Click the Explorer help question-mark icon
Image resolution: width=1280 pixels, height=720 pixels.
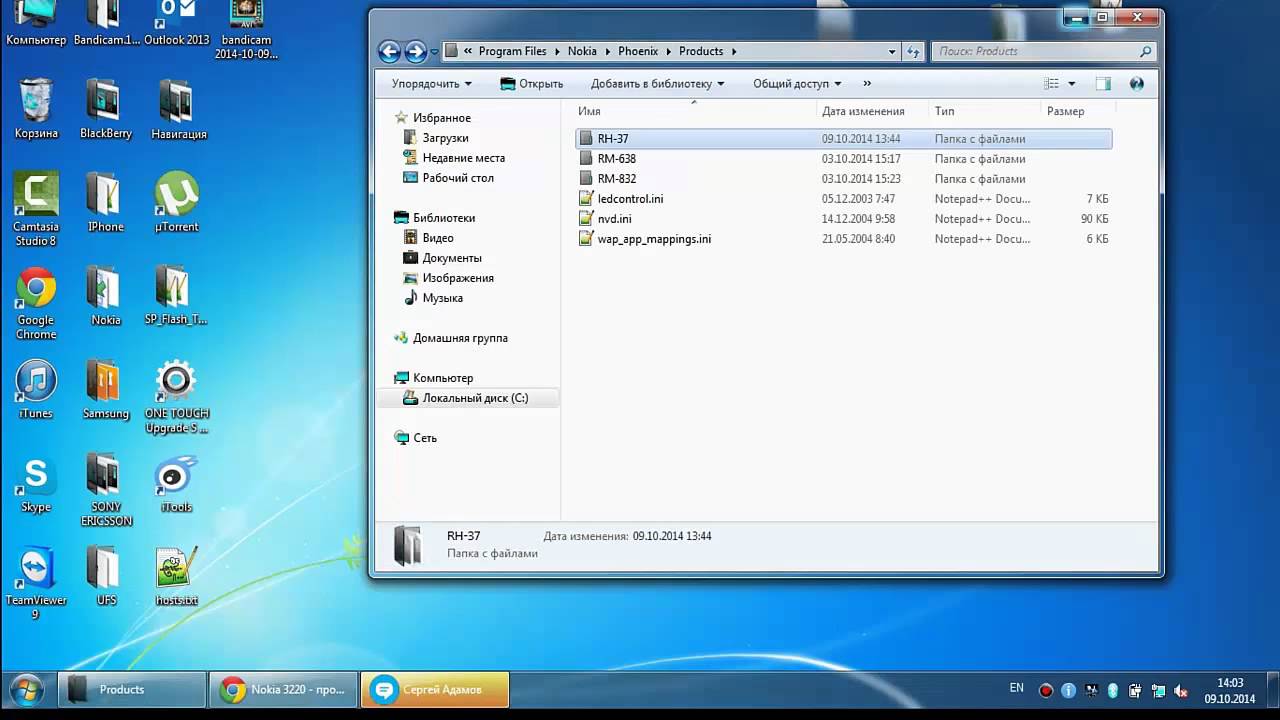(1136, 84)
